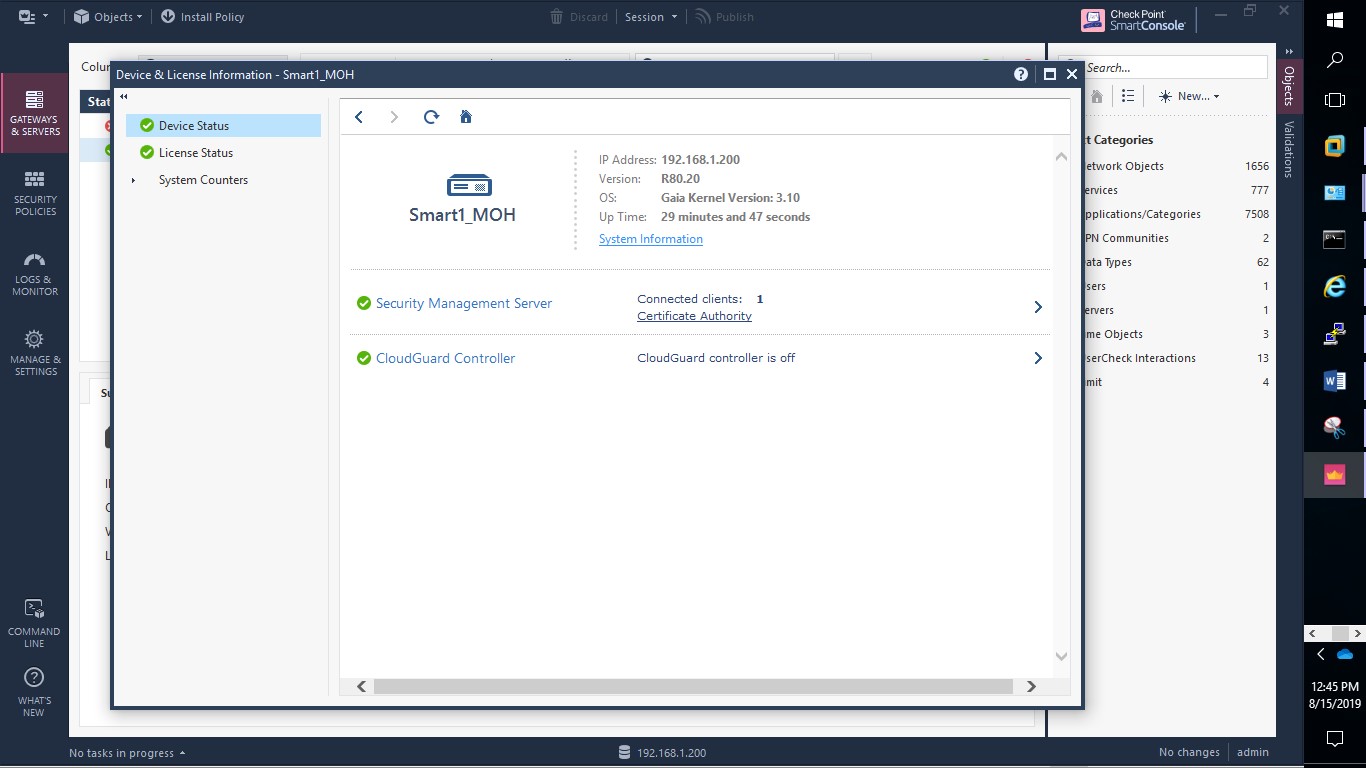
Task: Open the help question mark icon
Action: (x=1020, y=74)
